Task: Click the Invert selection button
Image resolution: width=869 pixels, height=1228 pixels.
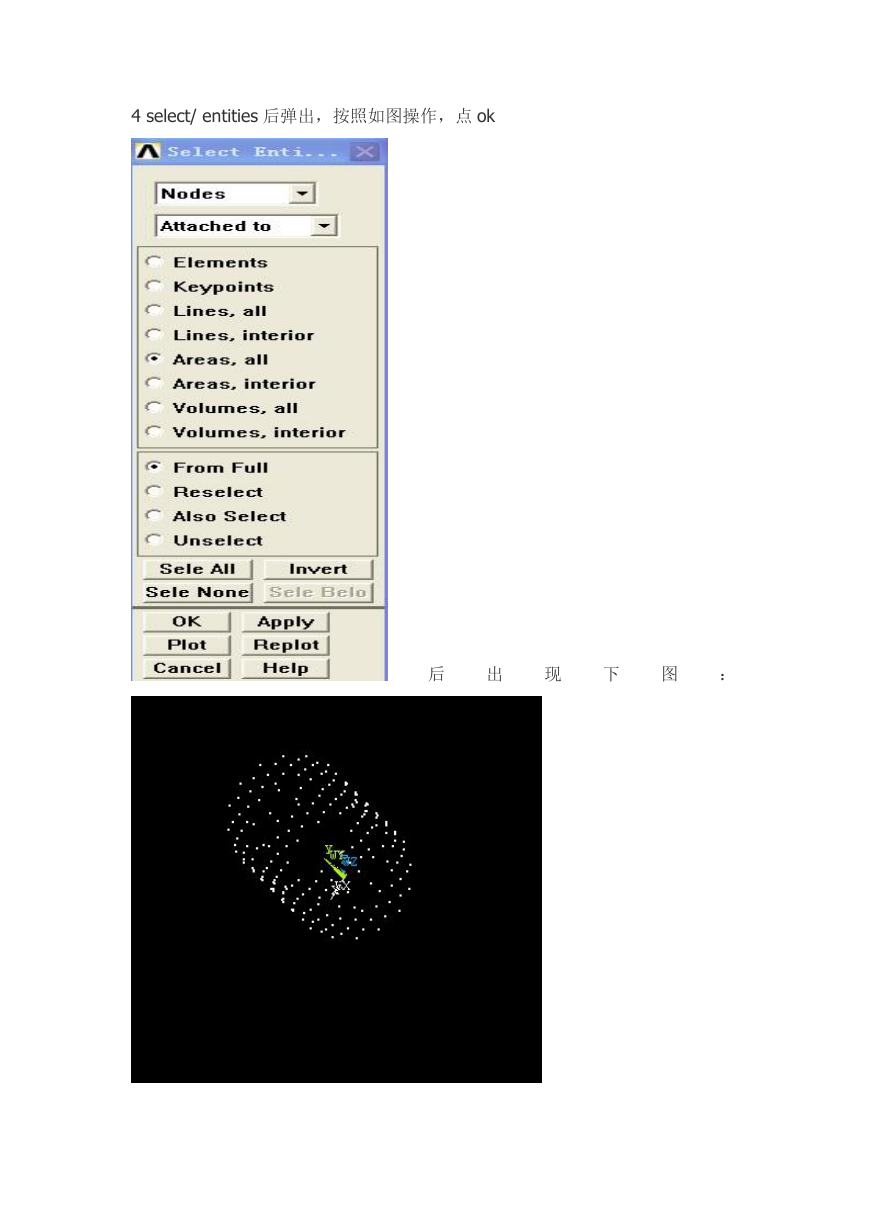Action: (318, 569)
